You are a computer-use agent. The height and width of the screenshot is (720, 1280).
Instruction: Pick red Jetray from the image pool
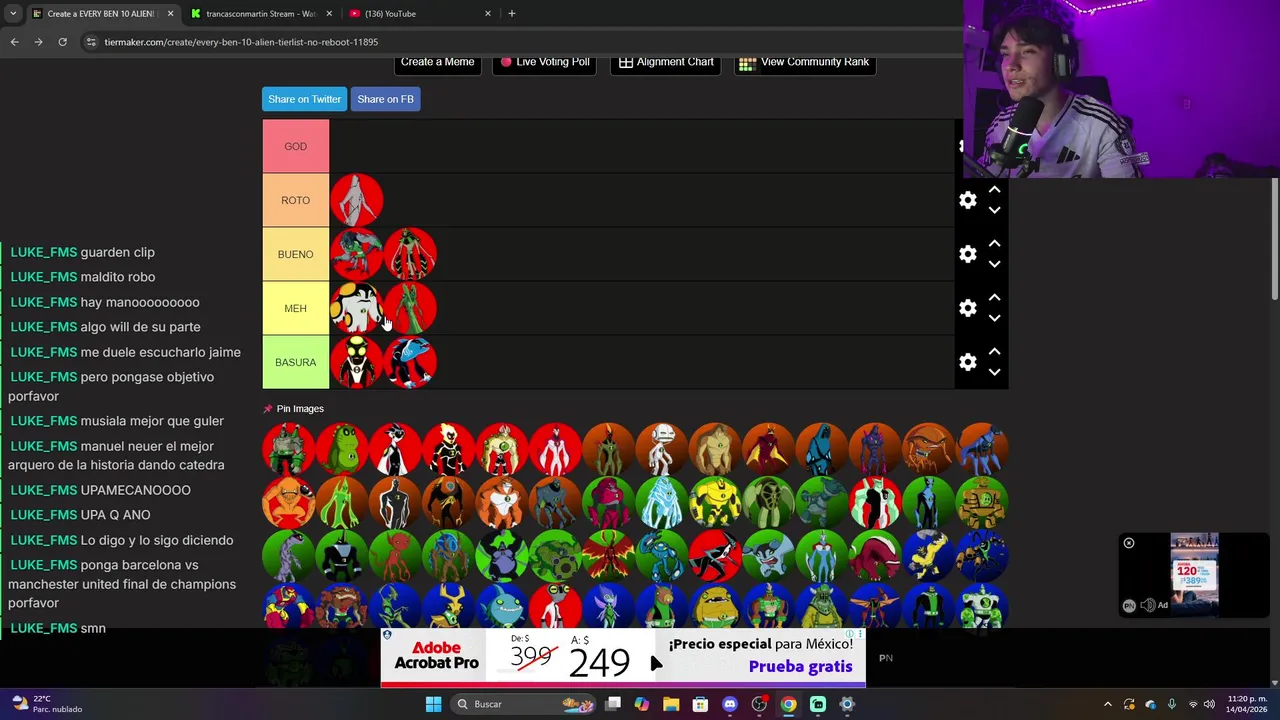tap(768, 448)
